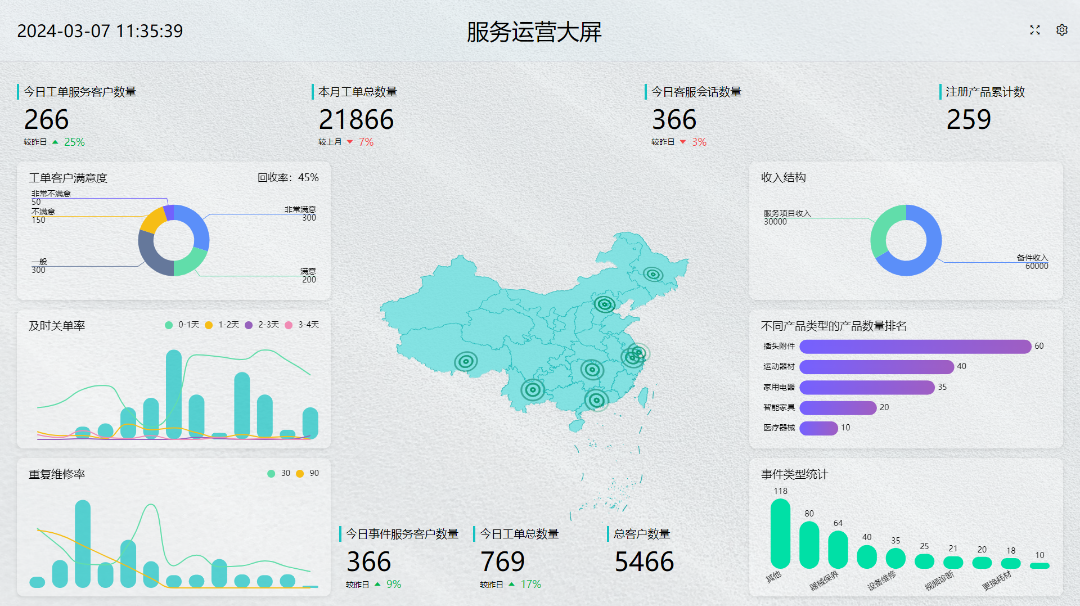This screenshot has height=606, width=1080.
Task: Click the map marker in Guangdong
Action: tap(597, 400)
